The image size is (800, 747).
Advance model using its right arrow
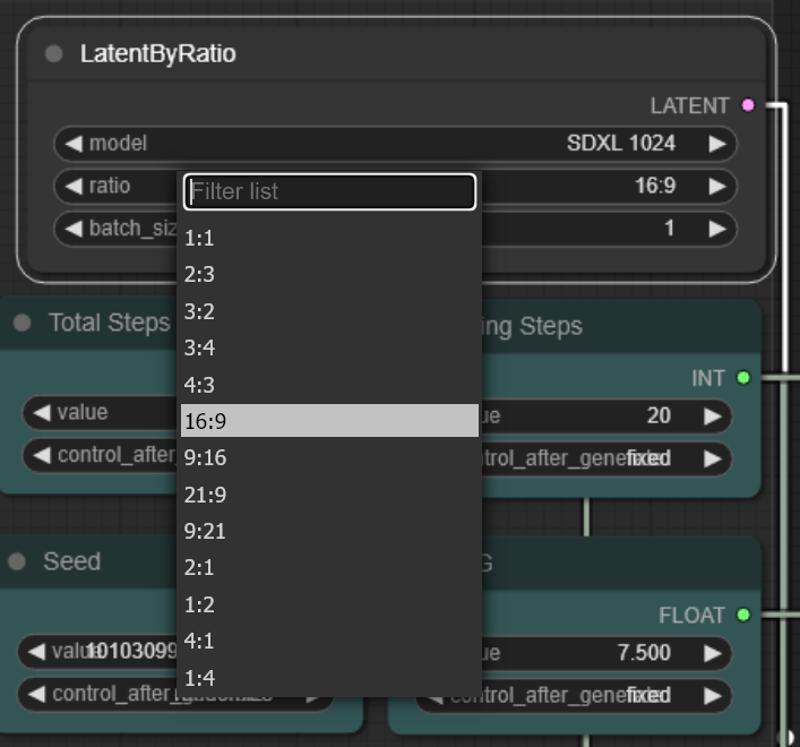point(717,143)
